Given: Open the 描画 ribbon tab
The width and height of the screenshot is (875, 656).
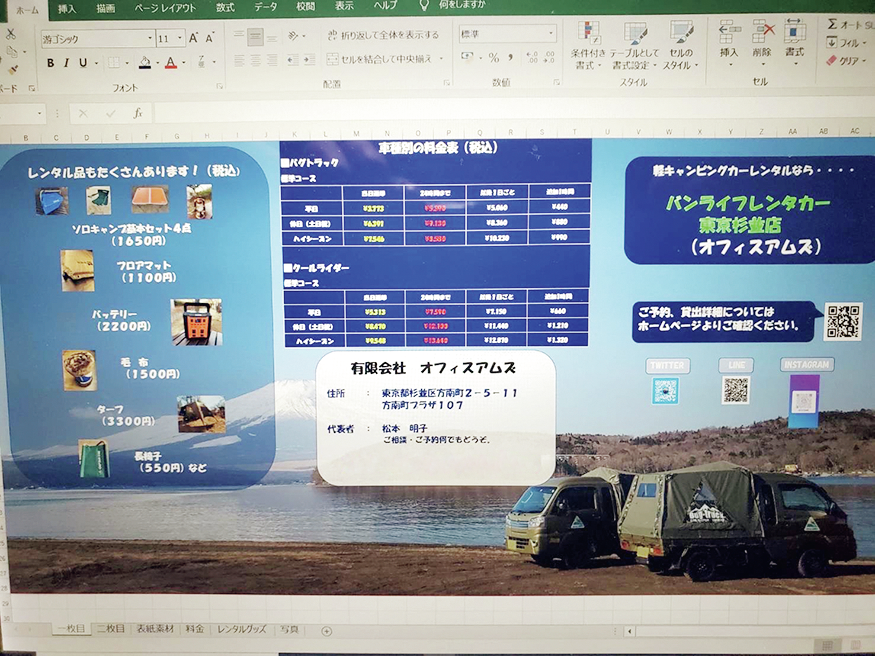Looking at the screenshot, I should coord(105,8).
